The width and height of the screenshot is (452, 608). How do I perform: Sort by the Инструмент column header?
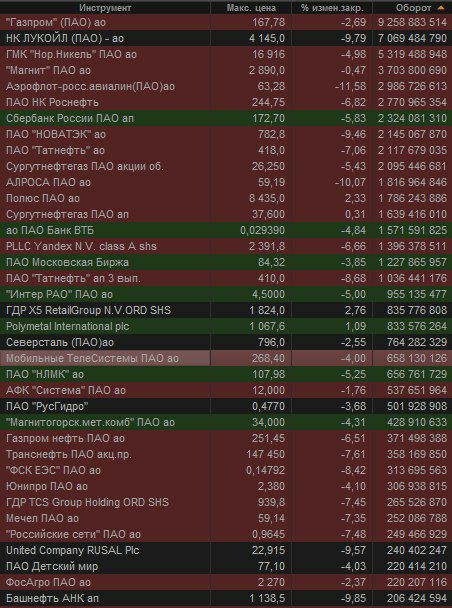(105, 7)
